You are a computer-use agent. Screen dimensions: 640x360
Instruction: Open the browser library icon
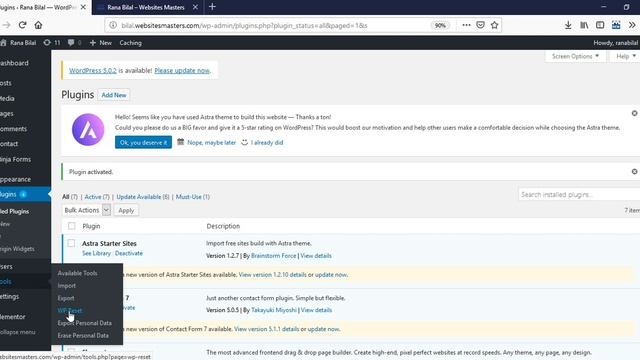584,25
